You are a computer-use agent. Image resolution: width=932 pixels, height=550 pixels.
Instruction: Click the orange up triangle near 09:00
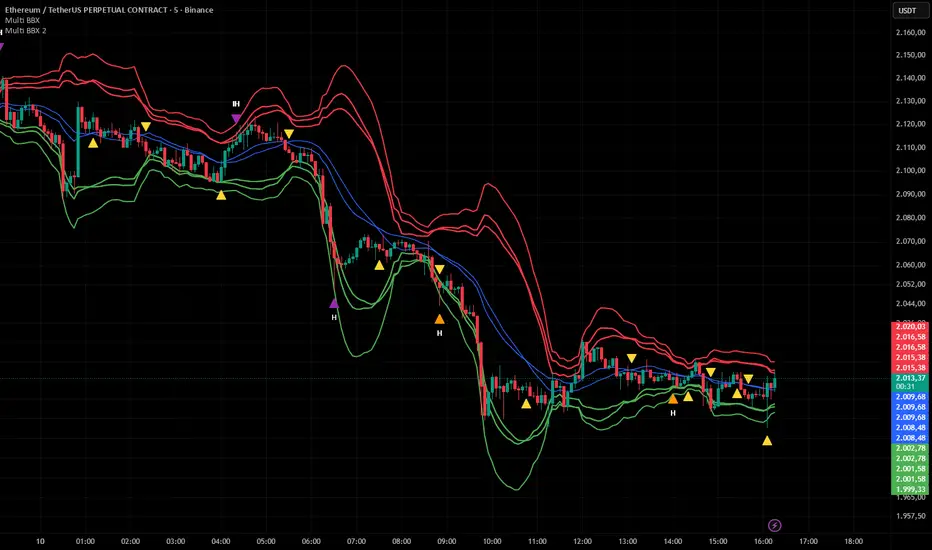(x=439, y=319)
